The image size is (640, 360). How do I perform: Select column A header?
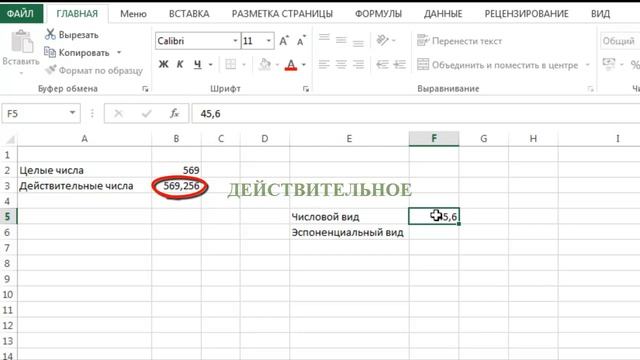[x=84, y=139]
